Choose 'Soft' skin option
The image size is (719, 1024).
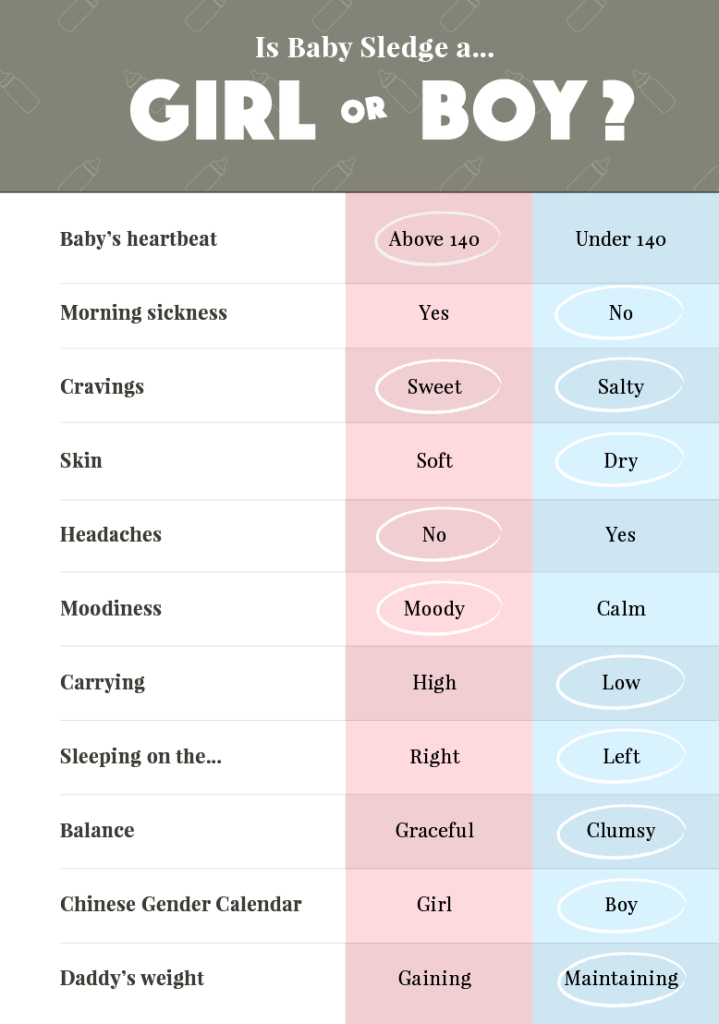pyautogui.click(x=434, y=460)
